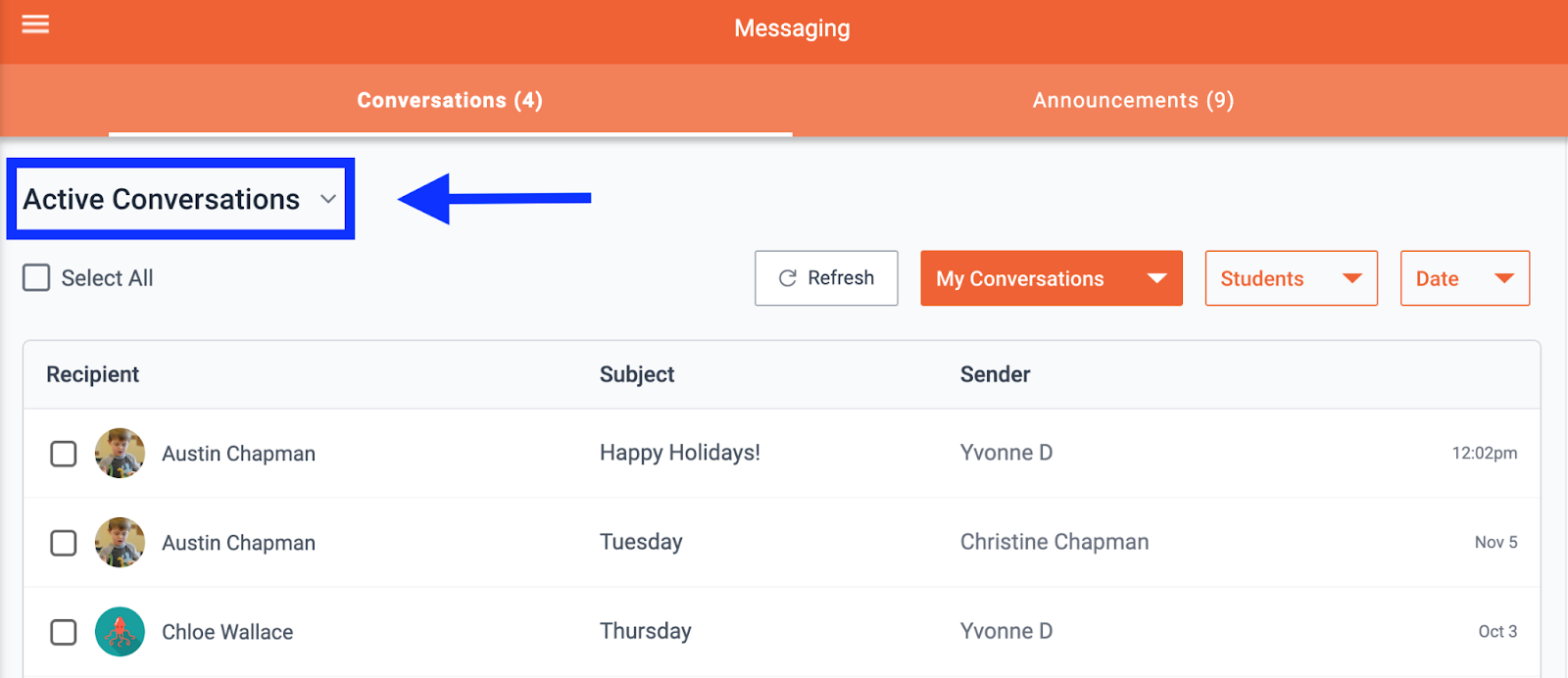Toggle the Select All checkbox
The height and width of the screenshot is (678, 1568).
pos(36,278)
